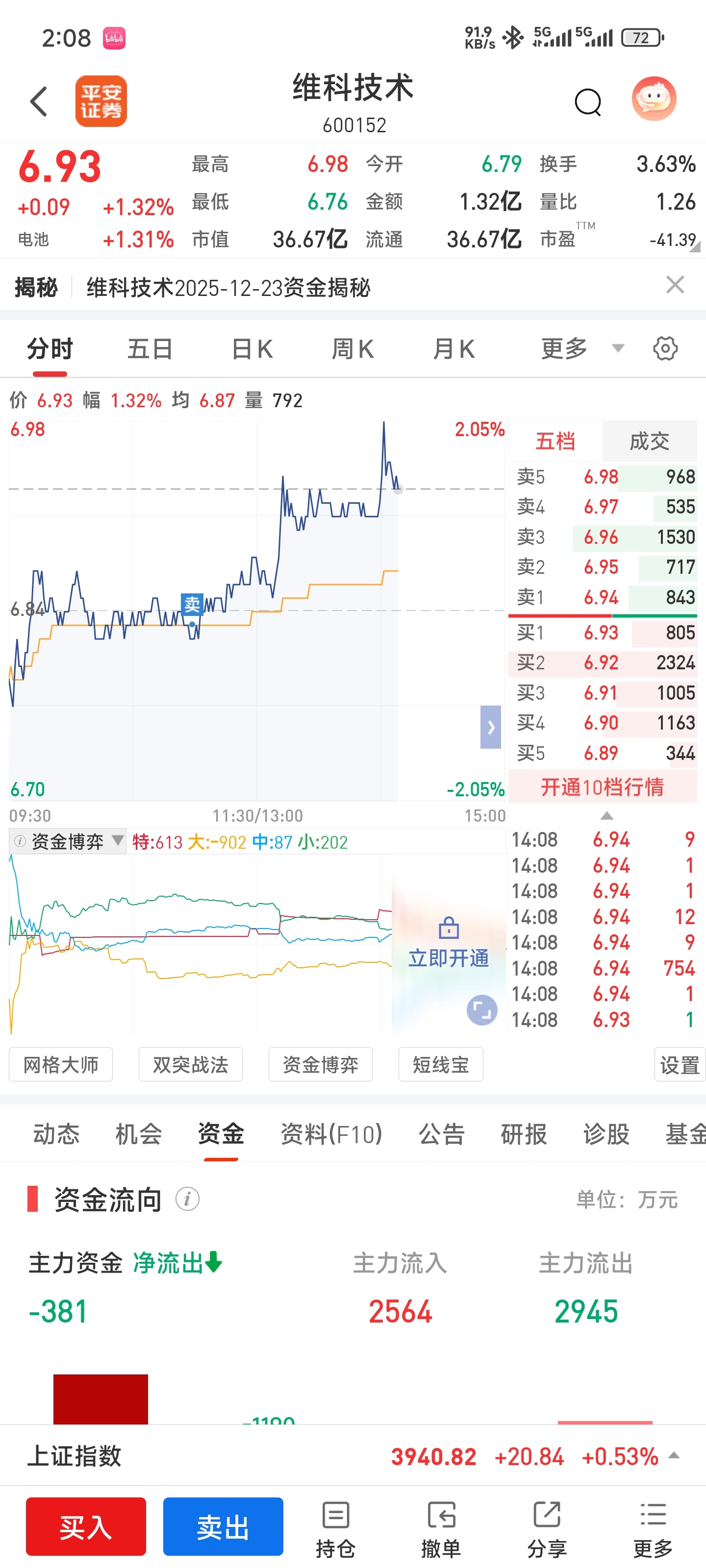The width and height of the screenshot is (706, 1568).
Task: Open the 资金博弈 indicator dropdown
Action: pos(68,841)
